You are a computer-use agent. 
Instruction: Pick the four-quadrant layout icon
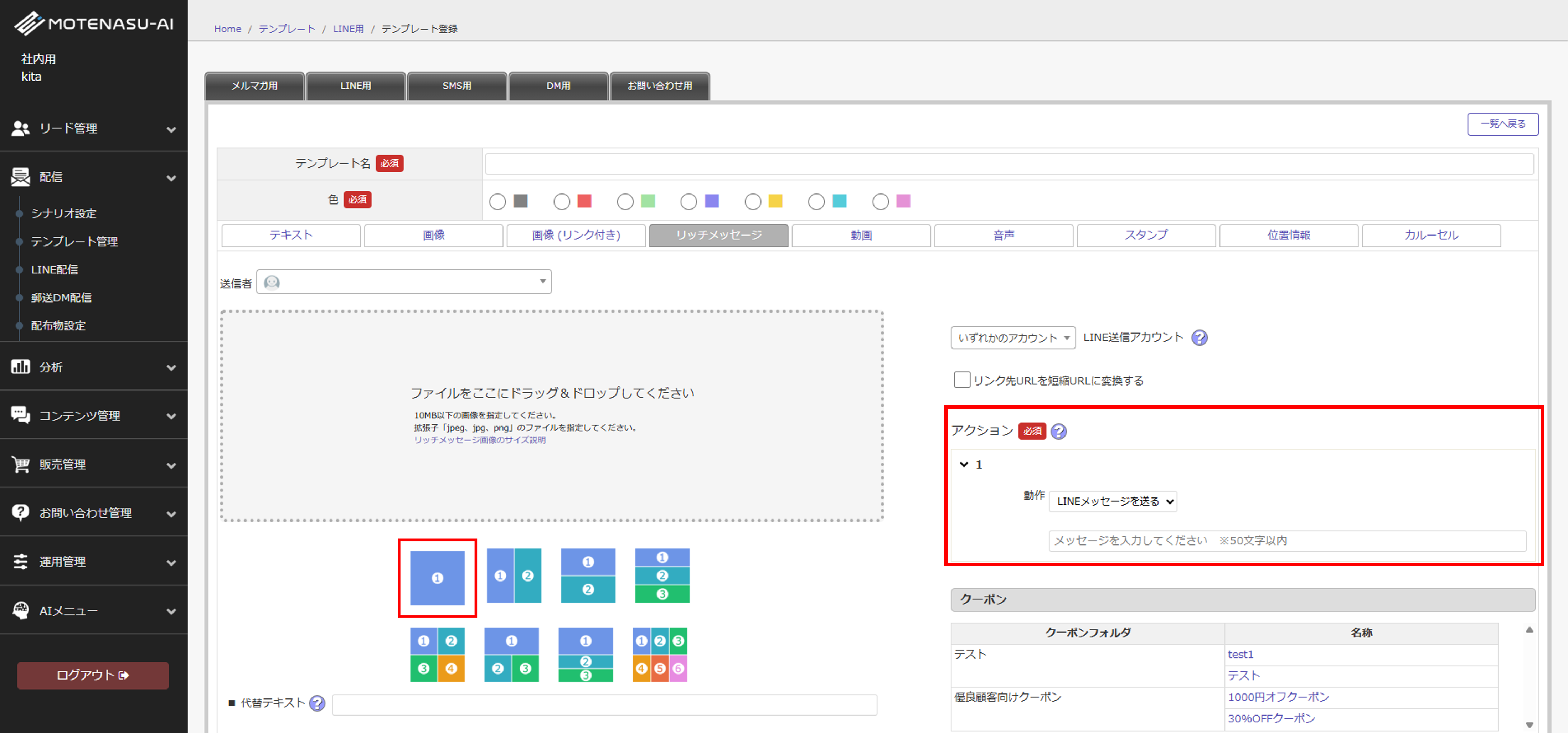[x=437, y=655]
